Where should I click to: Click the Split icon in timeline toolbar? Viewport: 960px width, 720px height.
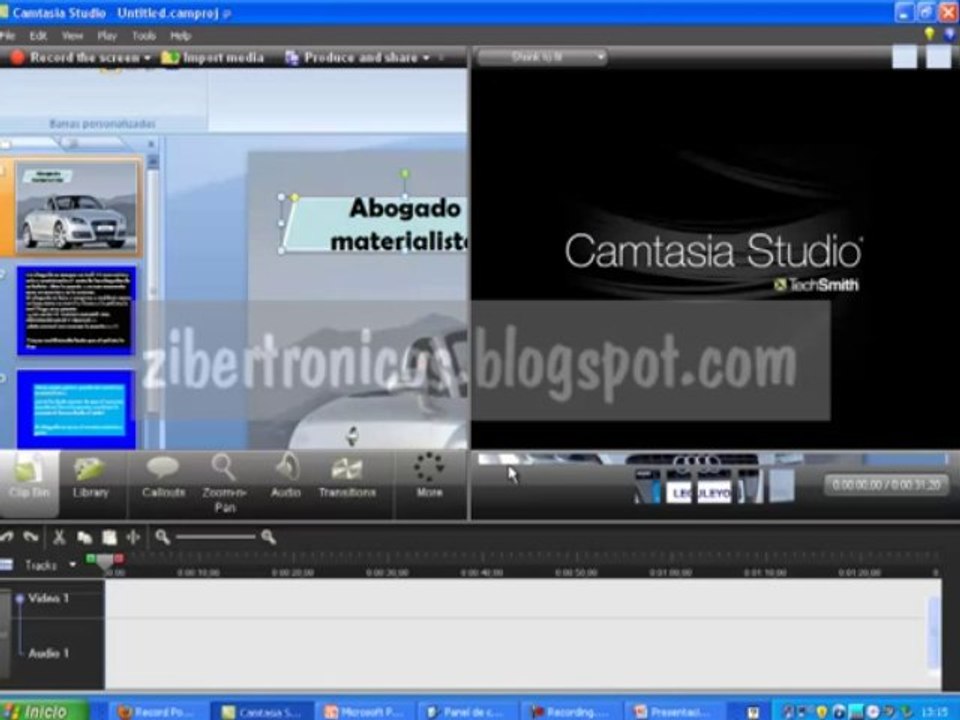coord(133,538)
